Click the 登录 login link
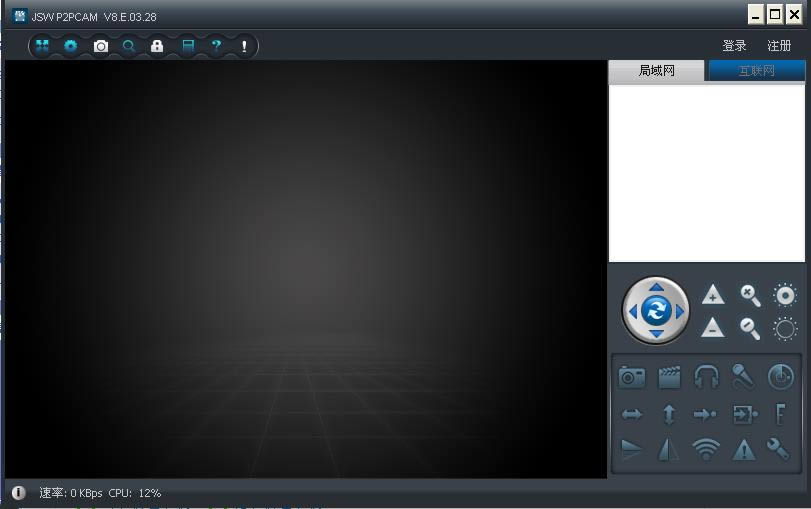The image size is (811, 509). click(x=735, y=46)
